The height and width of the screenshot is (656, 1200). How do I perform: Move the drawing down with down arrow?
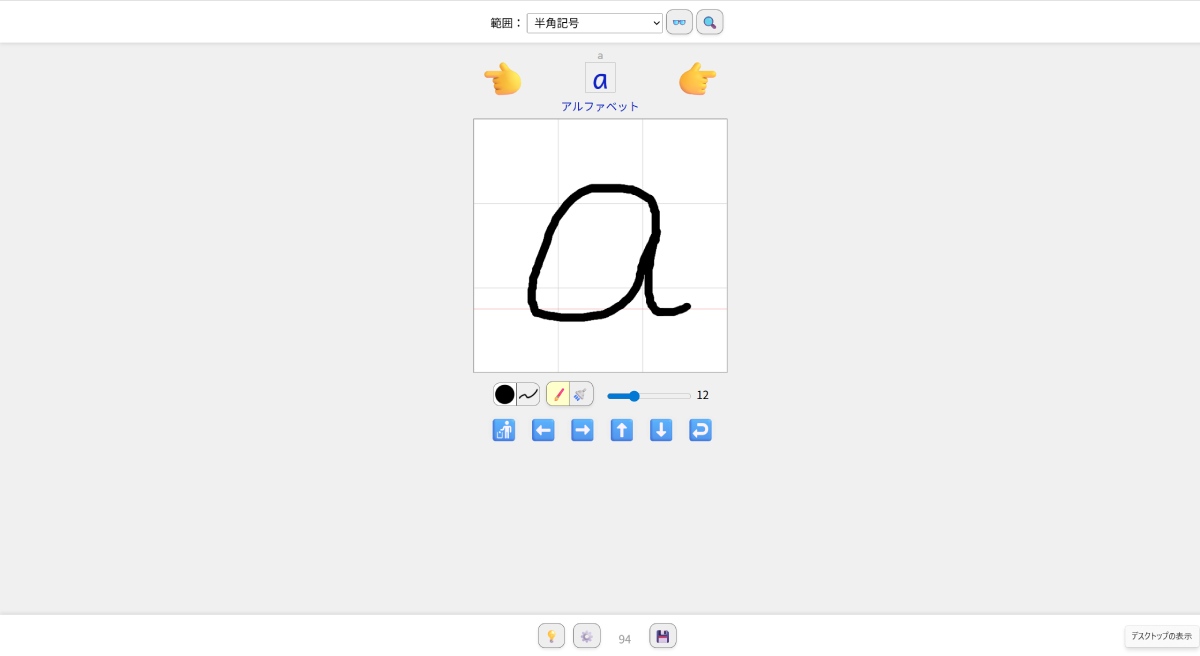661,430
